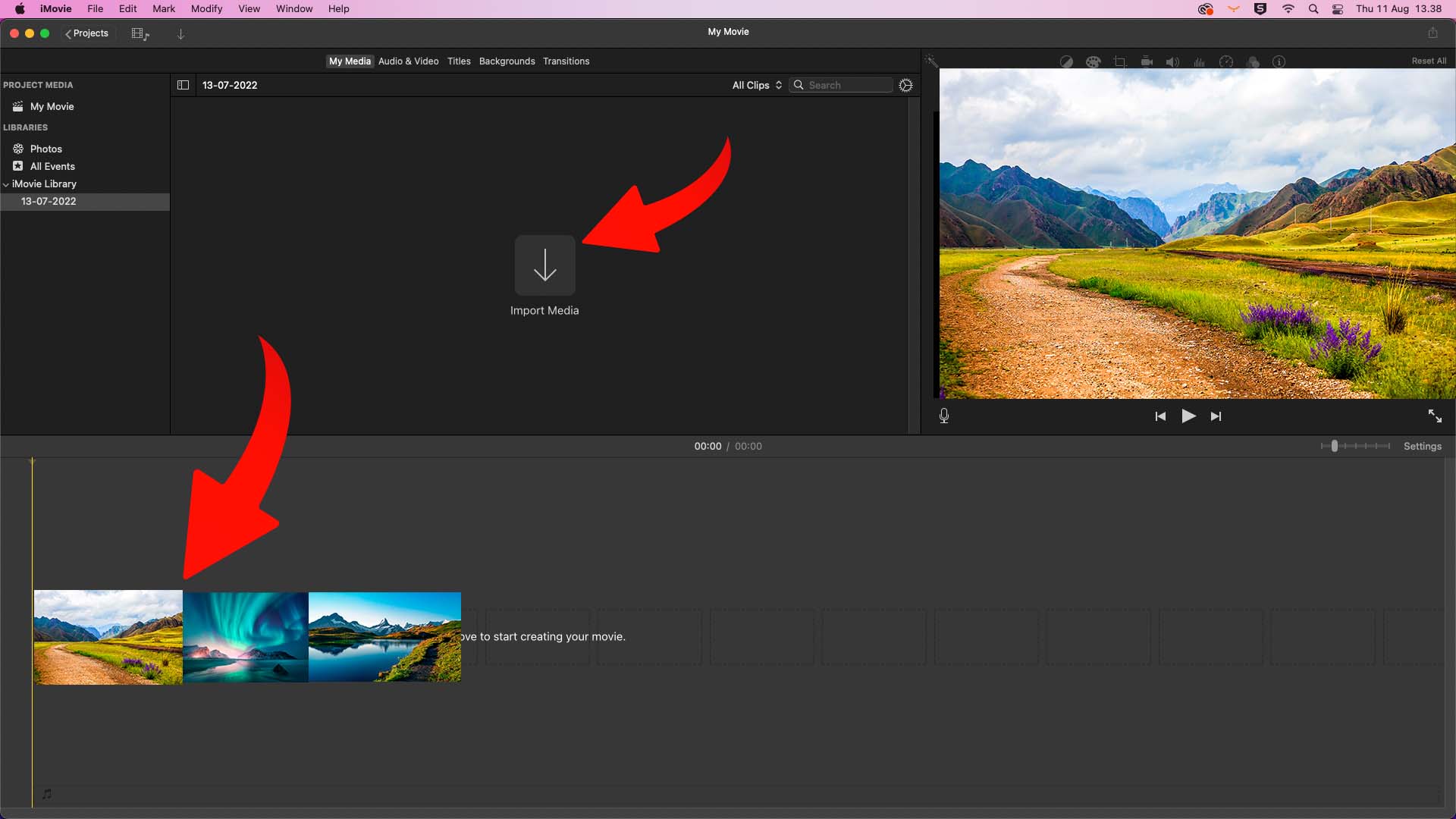Open the Speed adjustment speedometer icon
The image size is (1456, 819).
(x=1226, y=61)
